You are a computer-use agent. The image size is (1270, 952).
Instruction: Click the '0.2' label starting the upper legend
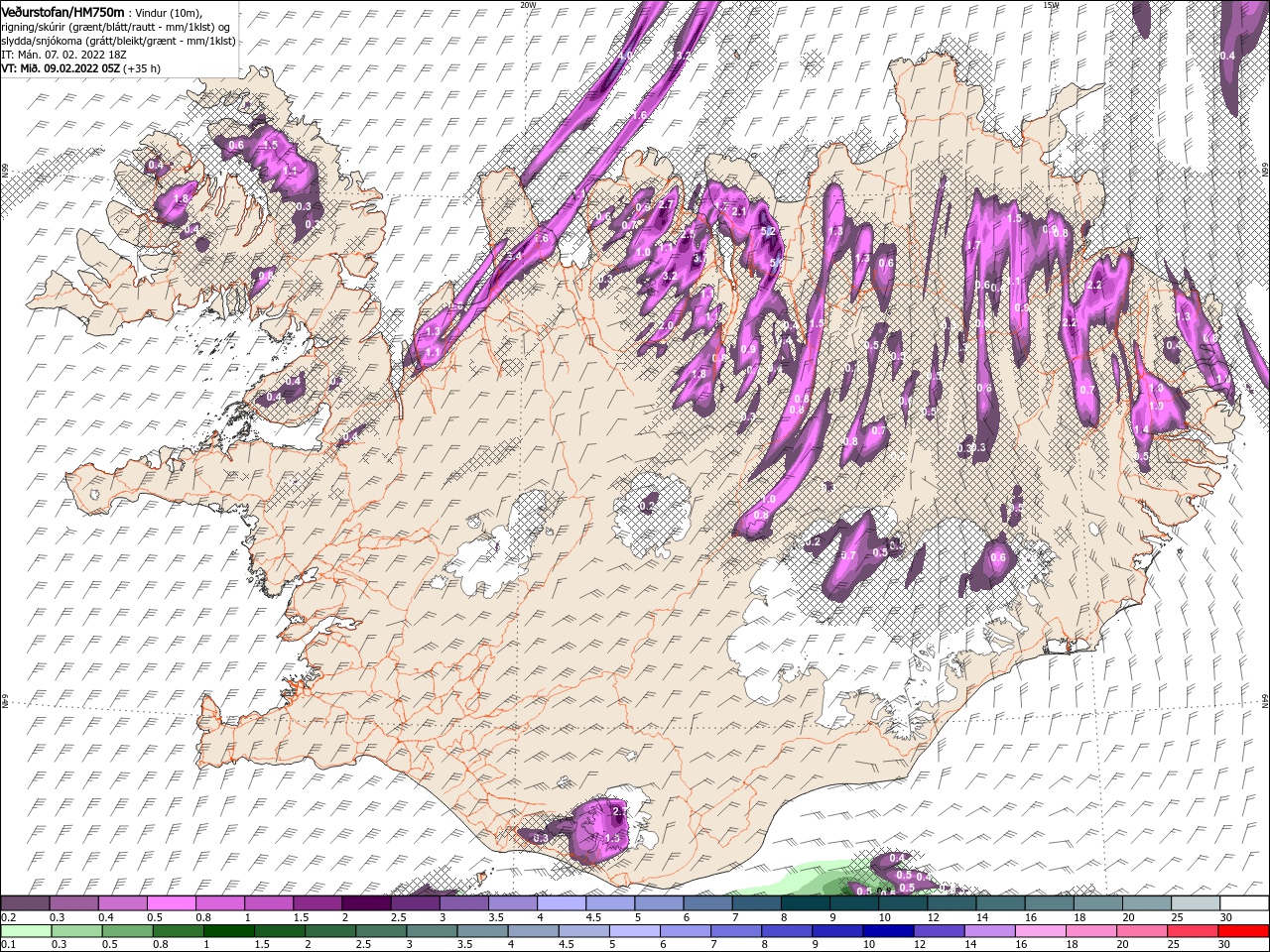pyautogui.click(x=7, y=916)
